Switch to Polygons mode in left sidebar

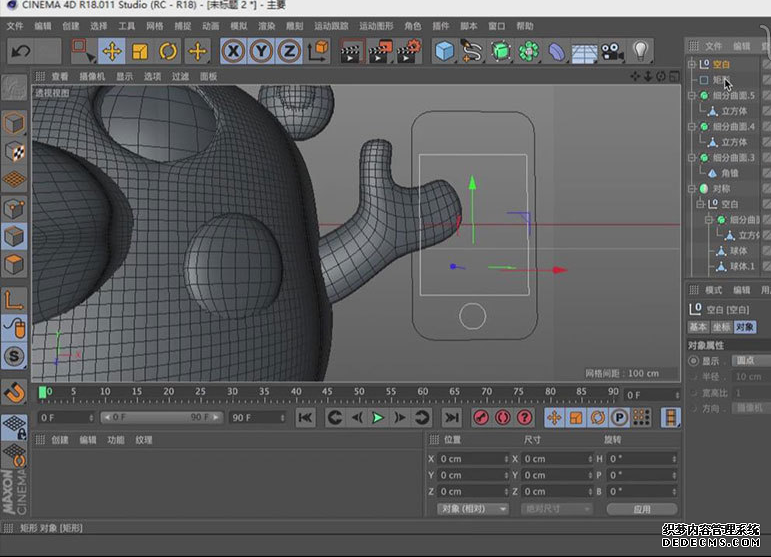14,264
